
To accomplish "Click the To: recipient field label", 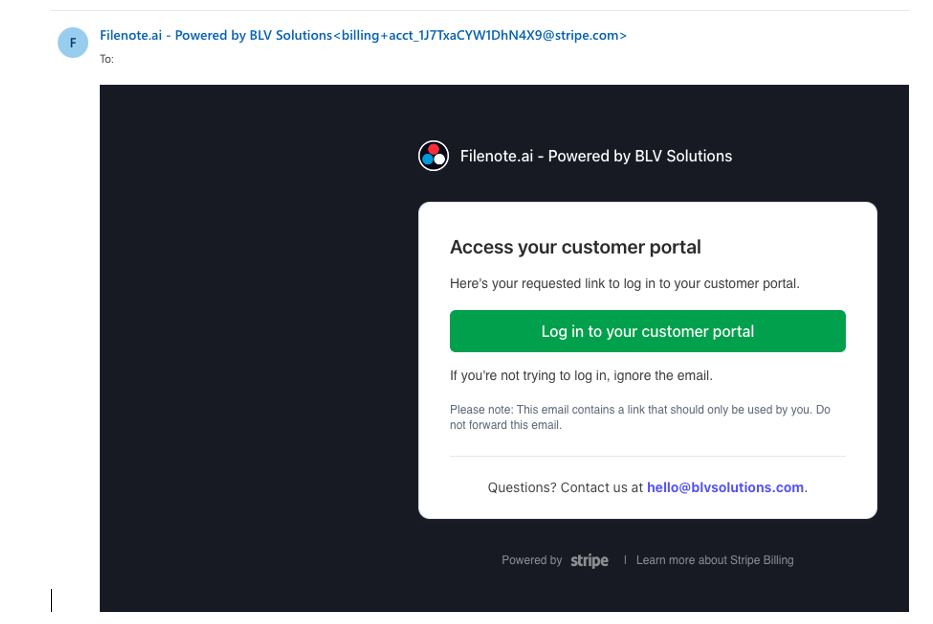I will point(107,59).
